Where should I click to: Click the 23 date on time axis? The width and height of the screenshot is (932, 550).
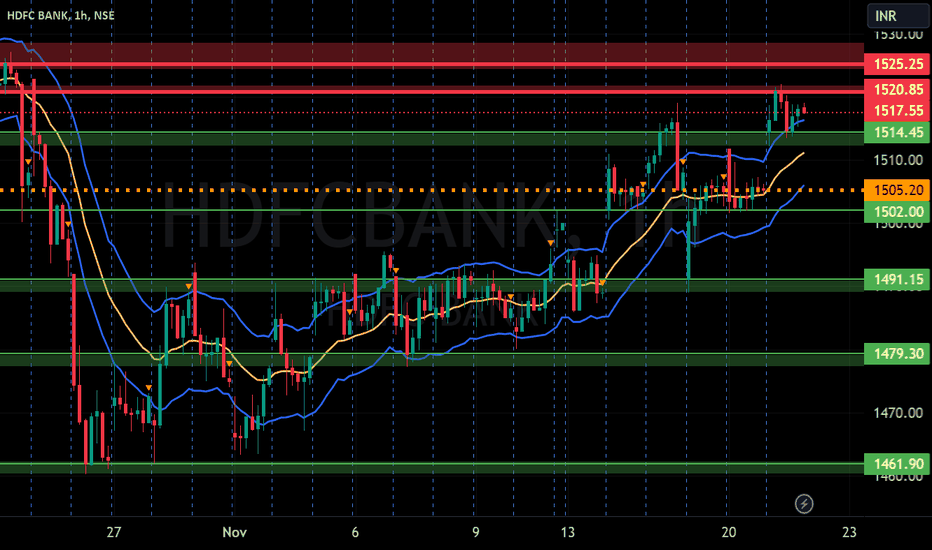tap(849, 532)
